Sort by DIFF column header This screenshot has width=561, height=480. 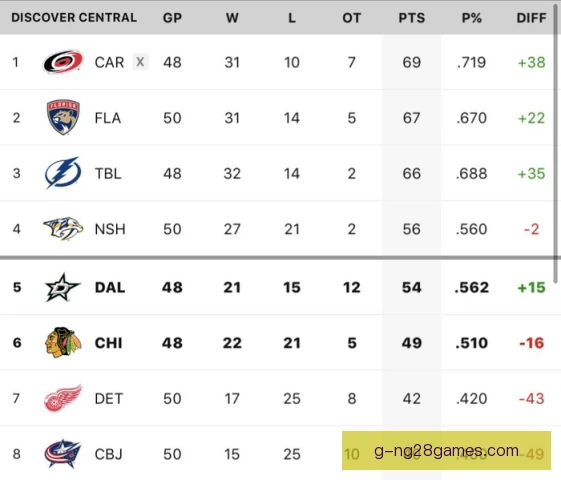tap(531, 18)
